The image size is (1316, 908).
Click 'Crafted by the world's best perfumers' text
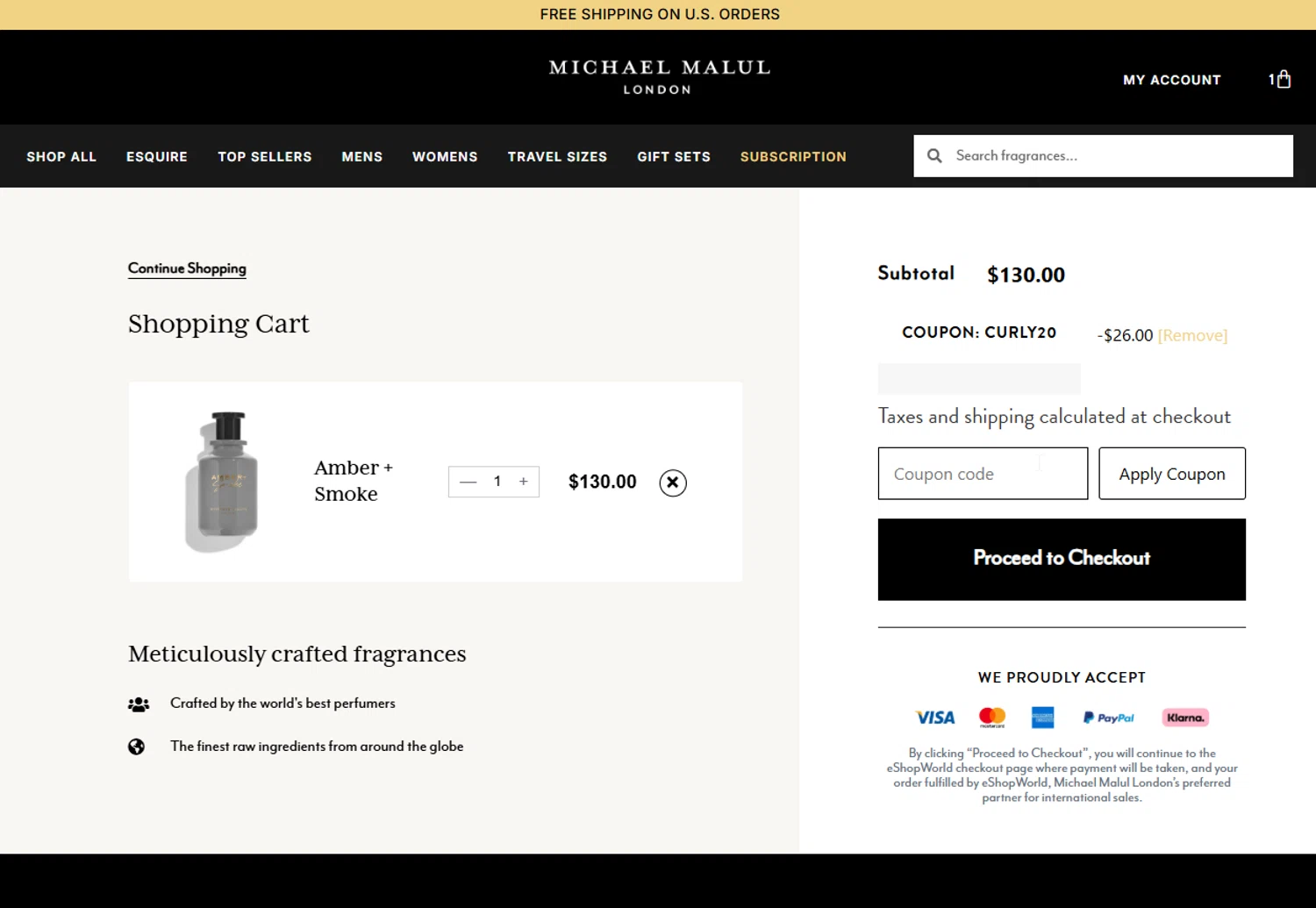pyautogui.click(x=283, y=704)
